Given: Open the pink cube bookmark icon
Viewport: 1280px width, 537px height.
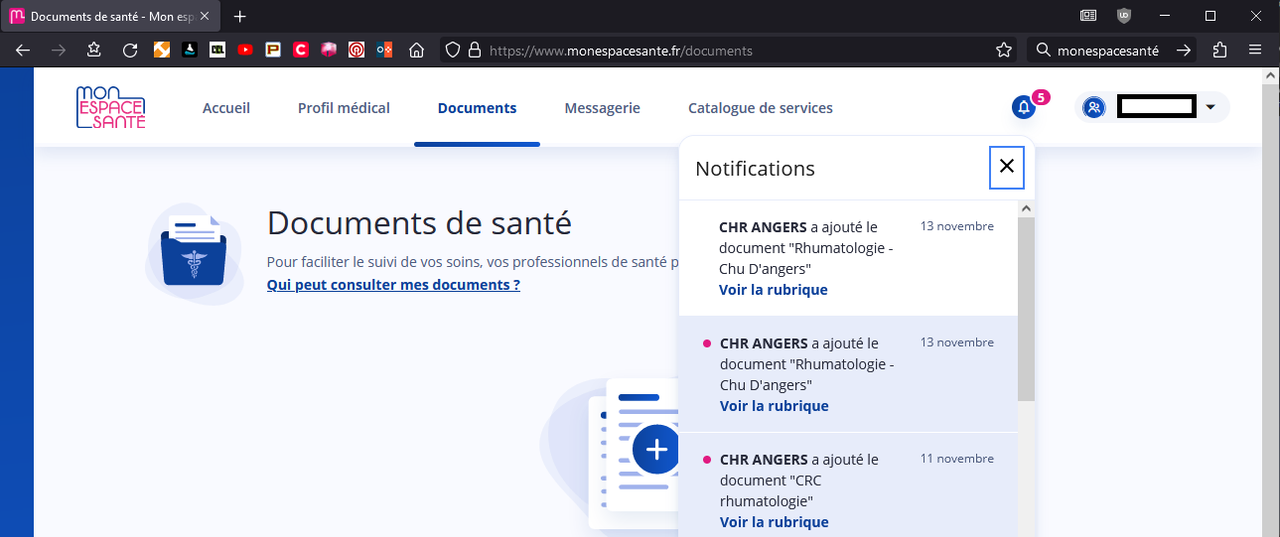Looking at the screenshot, I should [328, 50].
